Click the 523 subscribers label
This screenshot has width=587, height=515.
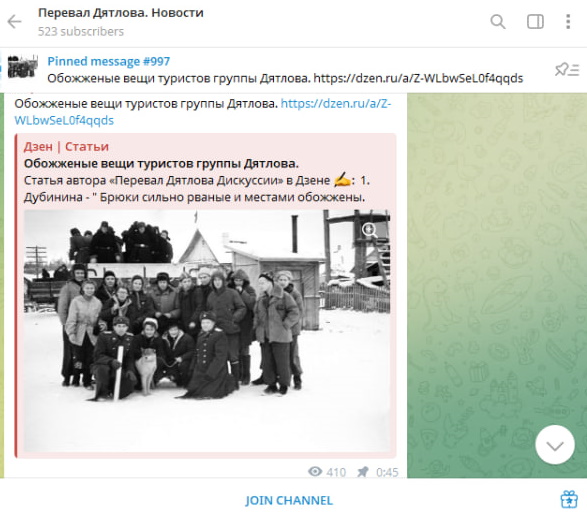81,31
